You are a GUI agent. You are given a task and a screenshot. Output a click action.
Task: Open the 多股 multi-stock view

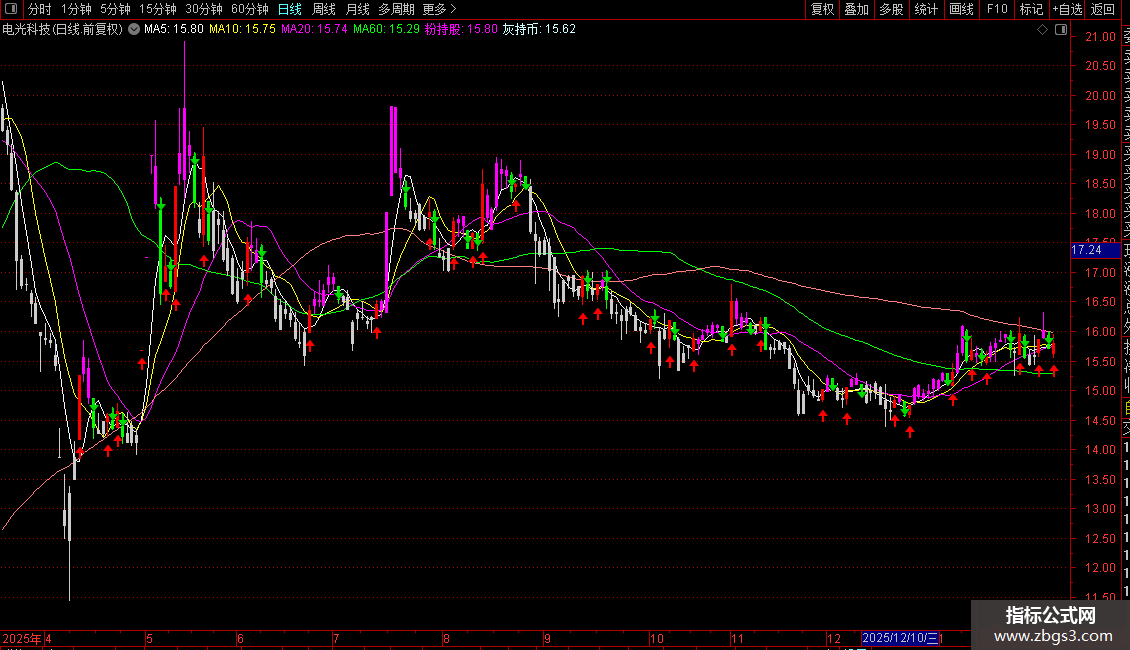coord(891,9)
